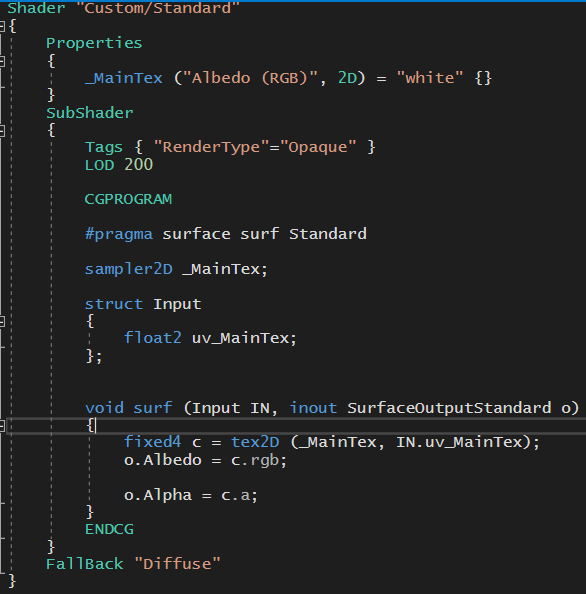Screen dimensions: 586x594
Task: Click the ENDCG keyword
Action: (109, 529)
